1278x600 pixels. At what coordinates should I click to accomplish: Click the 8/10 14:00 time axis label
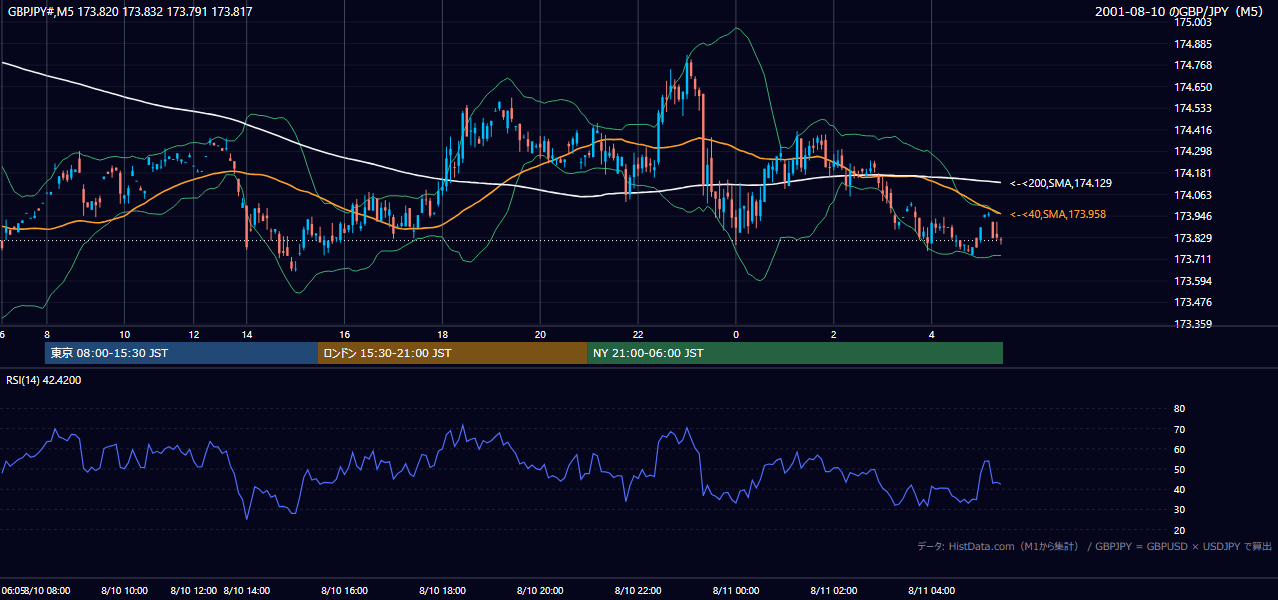246,591
